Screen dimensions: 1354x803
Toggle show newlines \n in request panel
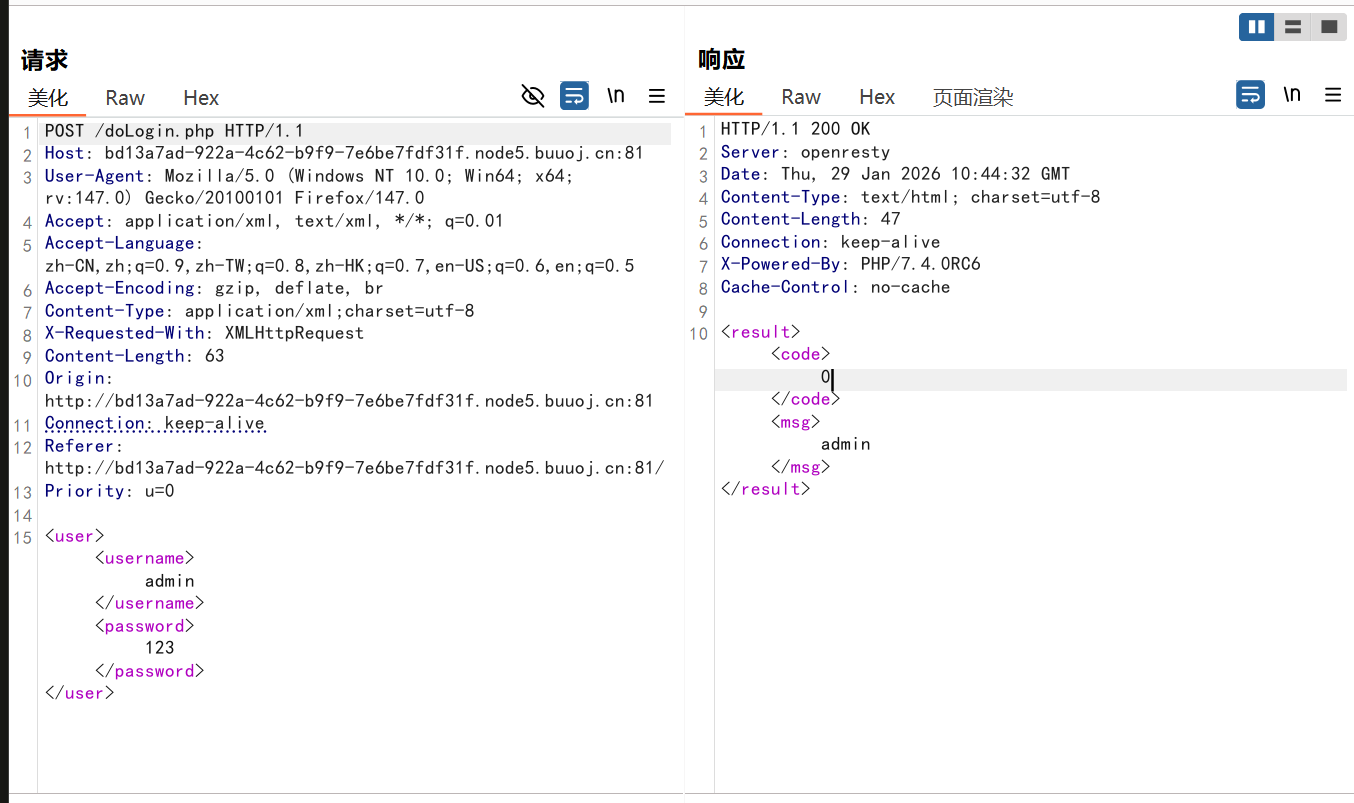point(616,96)
